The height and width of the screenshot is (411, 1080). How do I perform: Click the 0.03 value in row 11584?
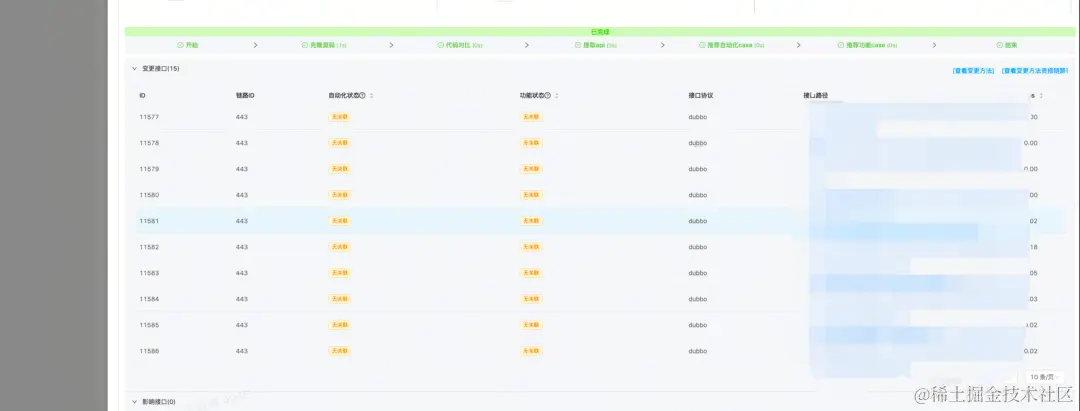click(x=1033, y=299)
